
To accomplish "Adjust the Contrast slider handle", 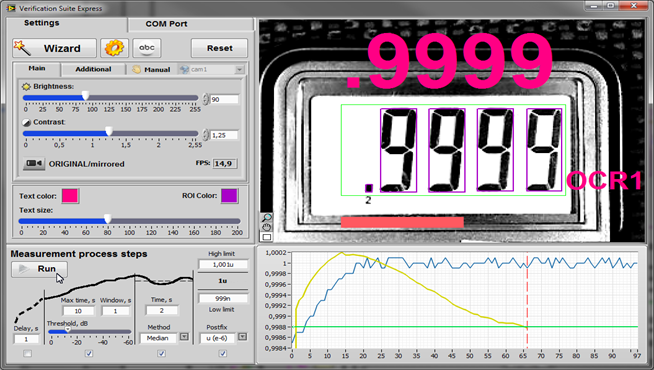I will [x=109, y=132].
